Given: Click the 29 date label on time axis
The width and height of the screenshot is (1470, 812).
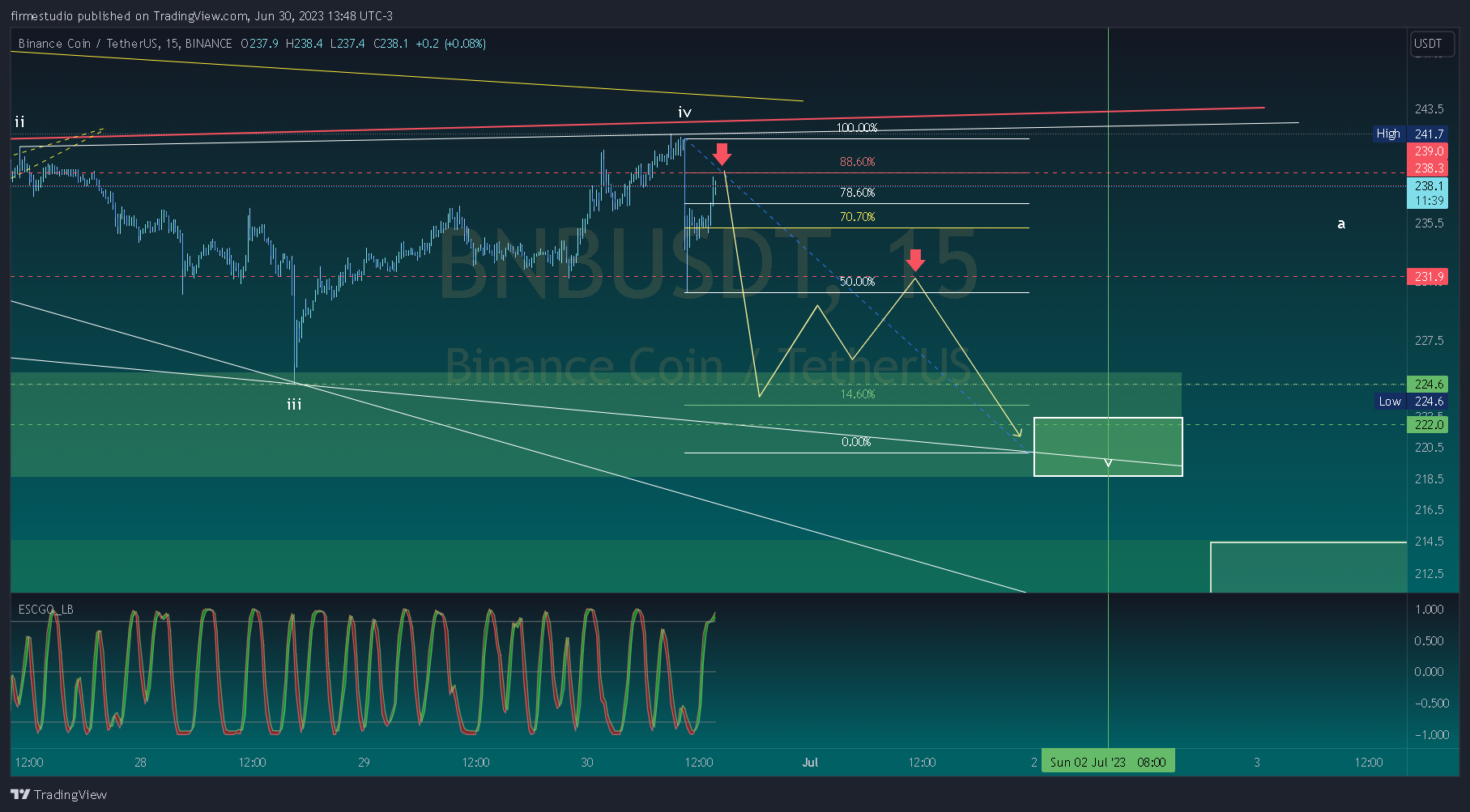Looking at the screenshot, I should pos(364,763).
